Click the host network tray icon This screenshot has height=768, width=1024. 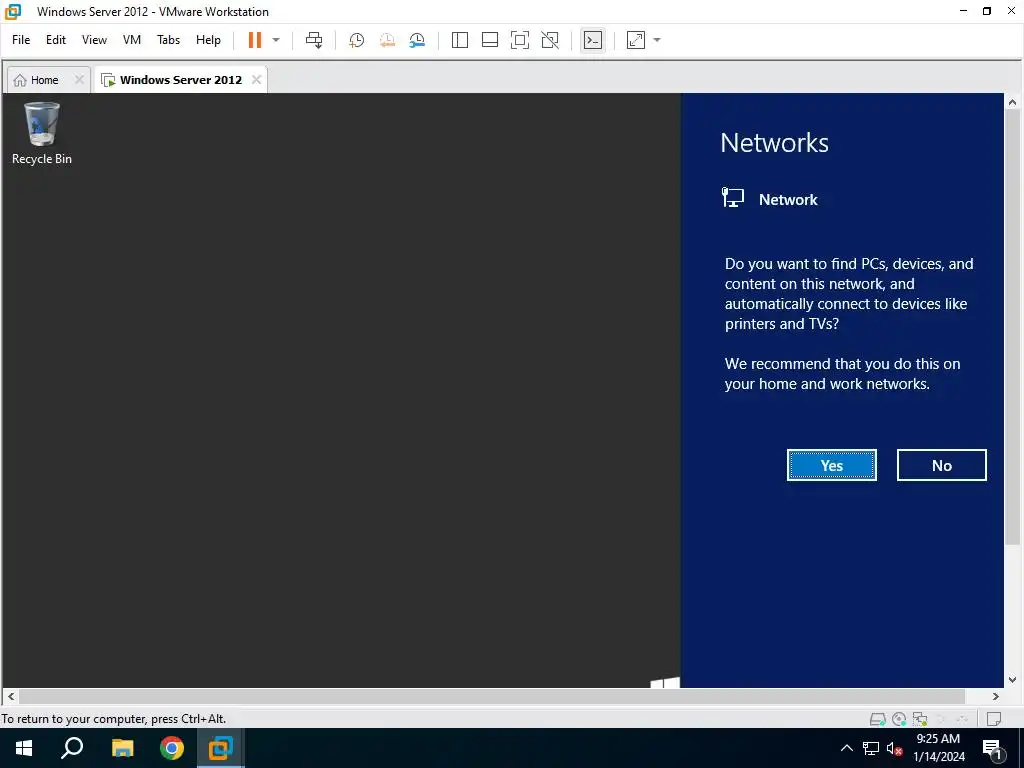[x=871, y=748]
